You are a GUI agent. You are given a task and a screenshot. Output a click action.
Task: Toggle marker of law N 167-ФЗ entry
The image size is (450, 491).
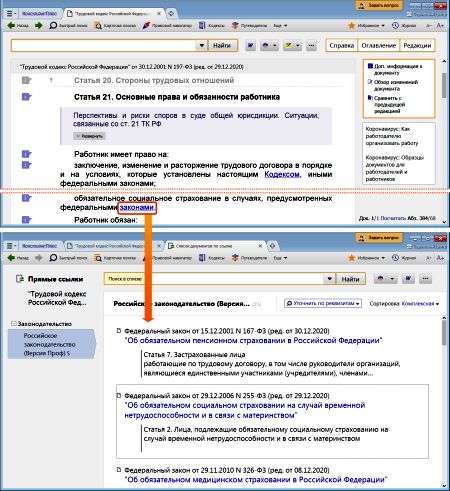[x=118, y=331]
